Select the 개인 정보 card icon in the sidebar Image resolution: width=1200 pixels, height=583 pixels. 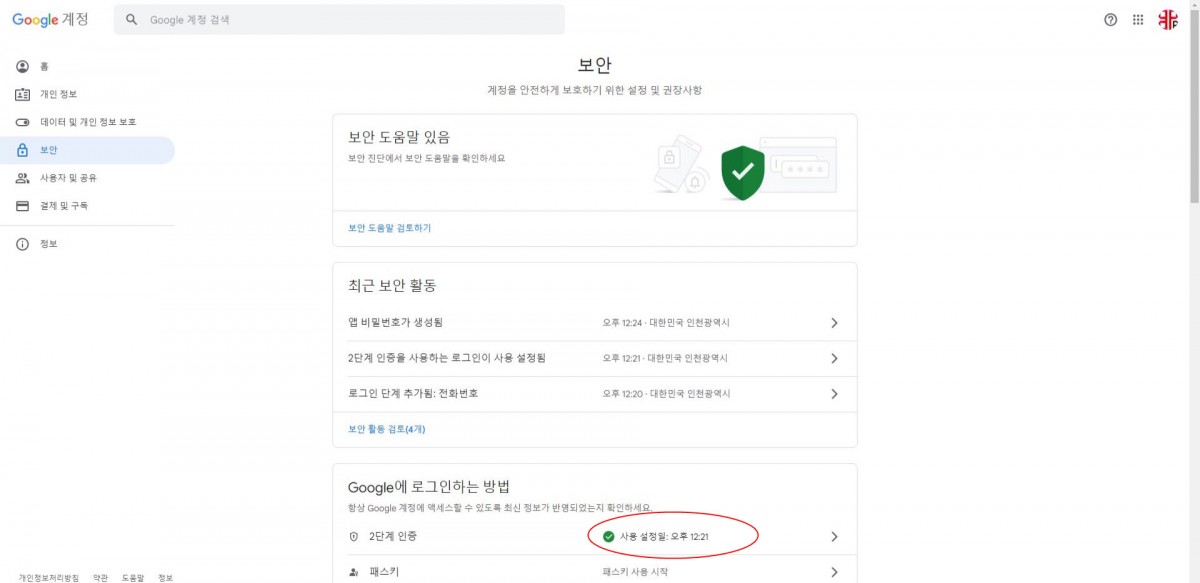pos(22,94)
